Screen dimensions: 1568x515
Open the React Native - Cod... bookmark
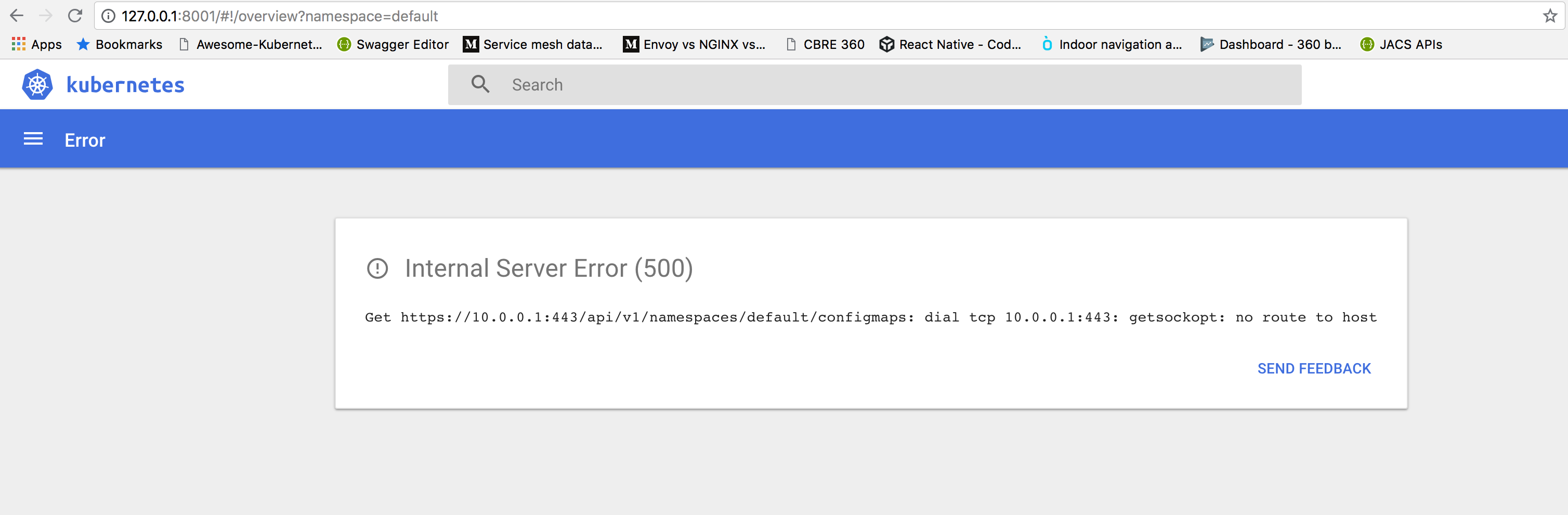(x=950, y=44)
